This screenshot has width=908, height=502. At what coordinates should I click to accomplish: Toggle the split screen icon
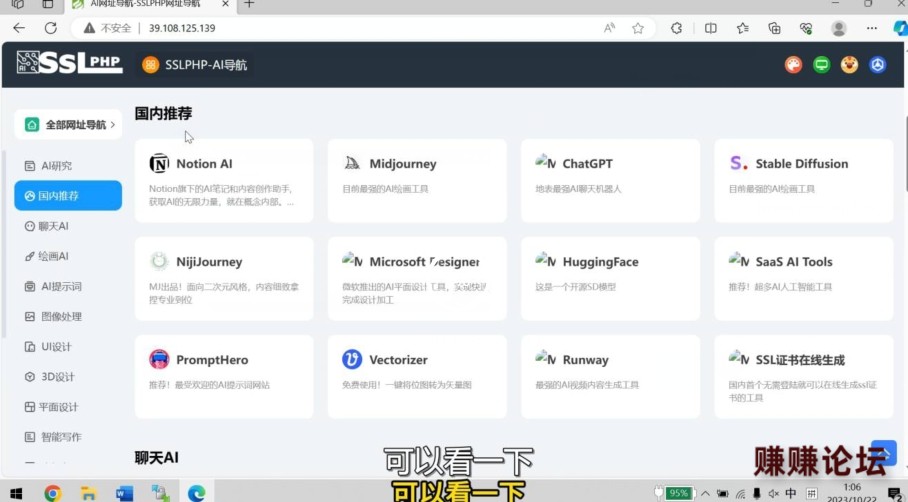click(711, 28)
